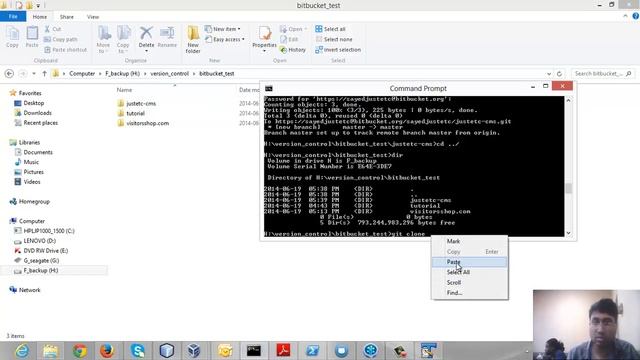Screen dimensions: 640x360
Task: Click the Rename ribbon icon
Action: pos(167,37)
